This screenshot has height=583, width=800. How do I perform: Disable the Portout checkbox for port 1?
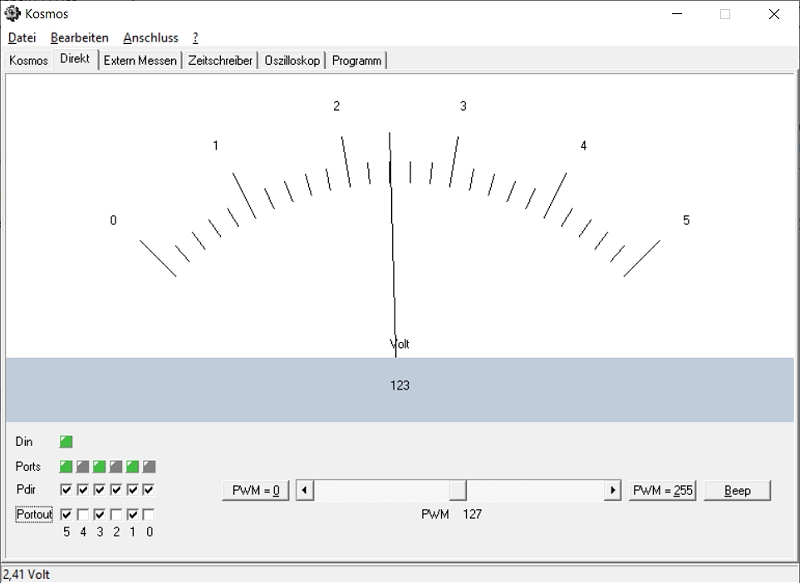click(x=132, y=514)
